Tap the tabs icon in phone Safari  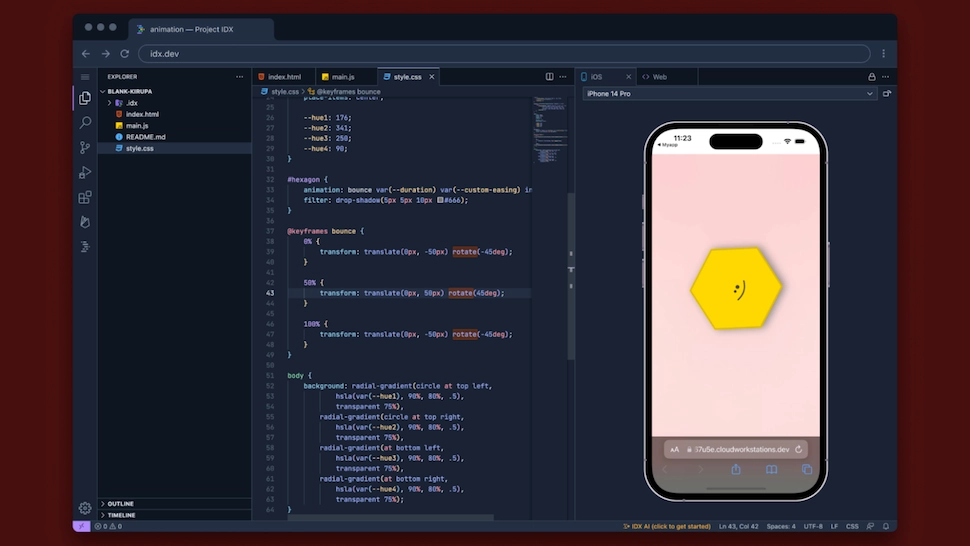pyautogui.click(x=807, y=469)
